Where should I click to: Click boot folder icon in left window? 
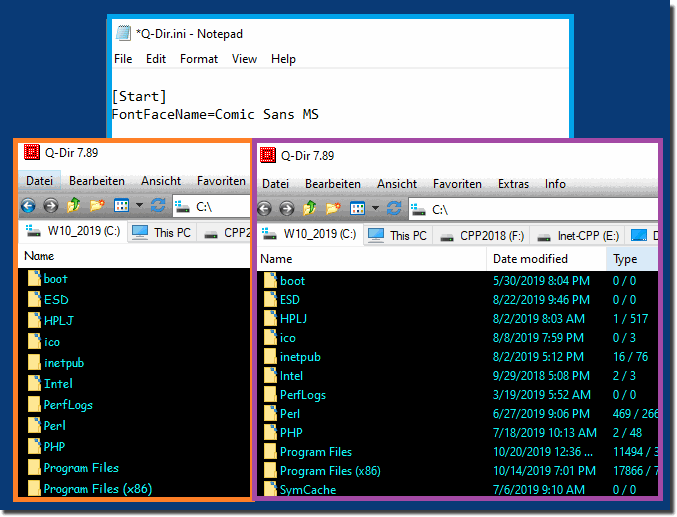34,279
